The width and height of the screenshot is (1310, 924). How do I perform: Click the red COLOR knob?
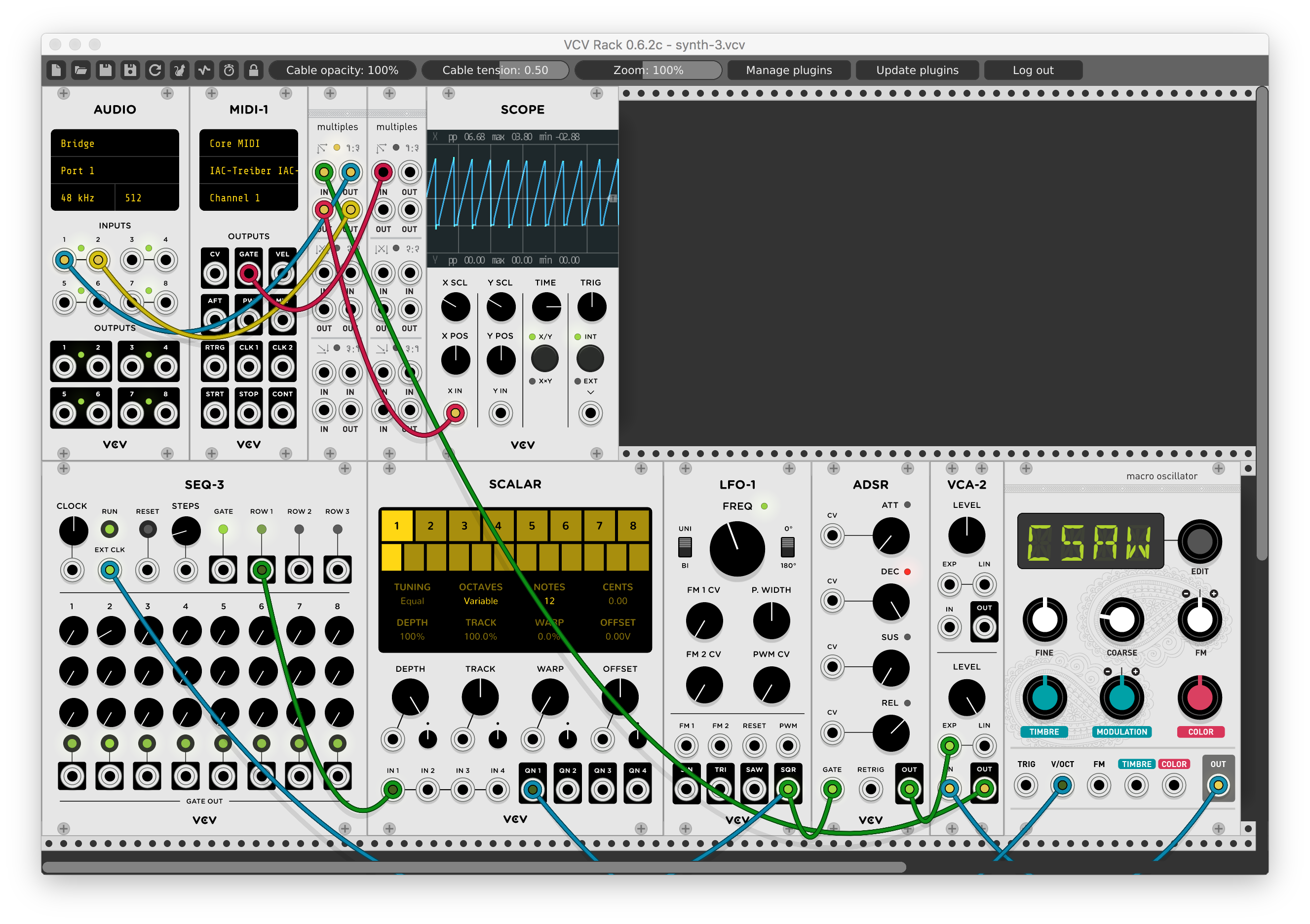[x=1199, y=697]
